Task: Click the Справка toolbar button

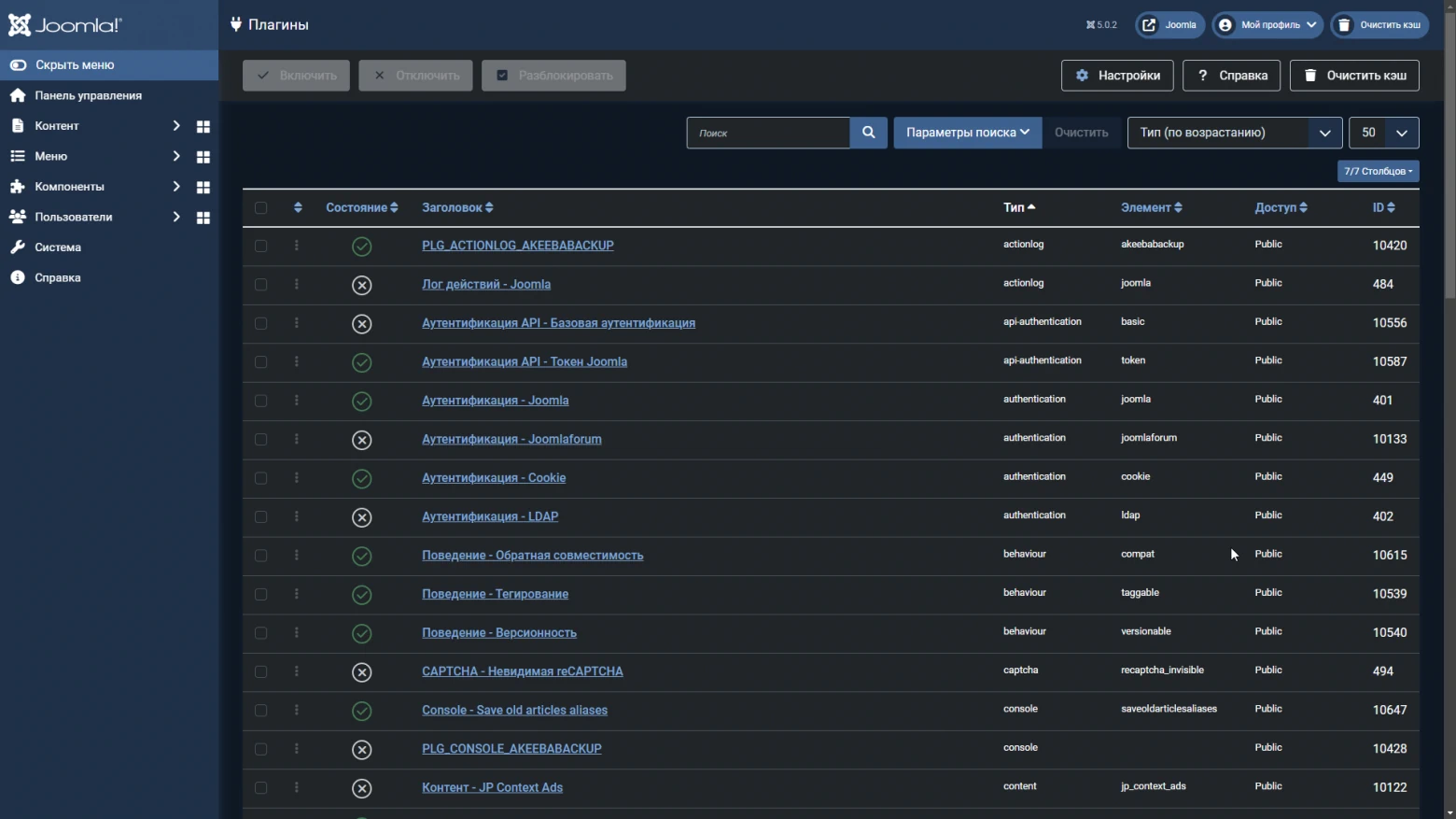Action: point(1232,76)
